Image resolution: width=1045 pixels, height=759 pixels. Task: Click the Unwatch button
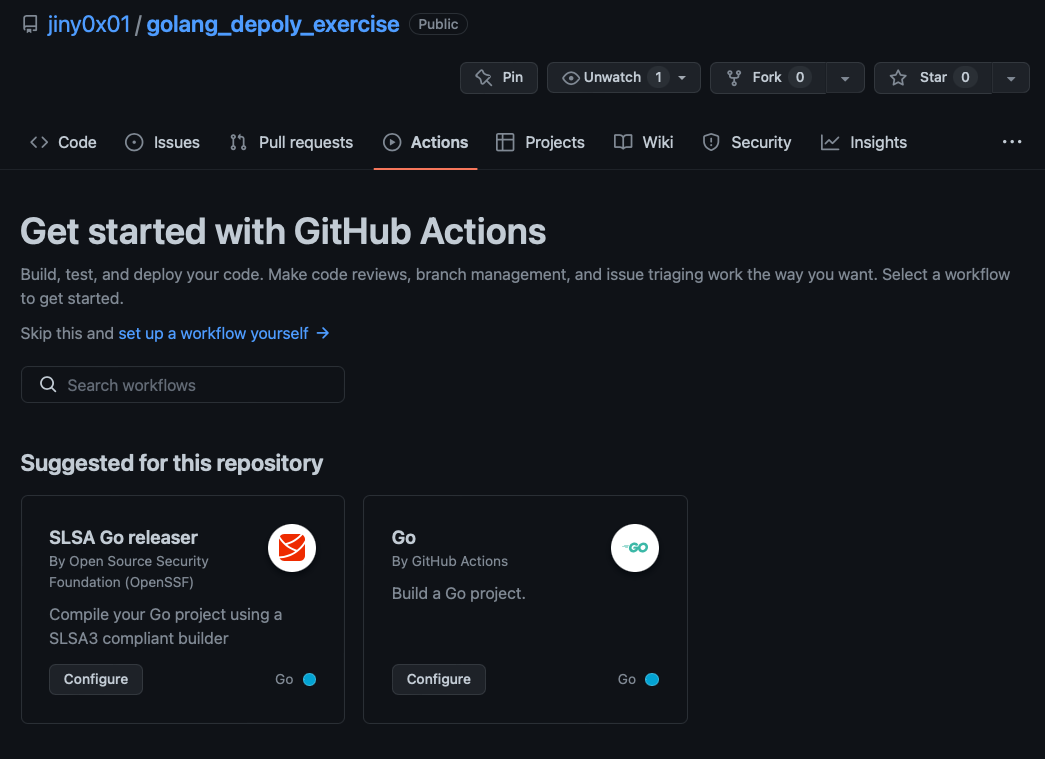(x=624, y=78)
